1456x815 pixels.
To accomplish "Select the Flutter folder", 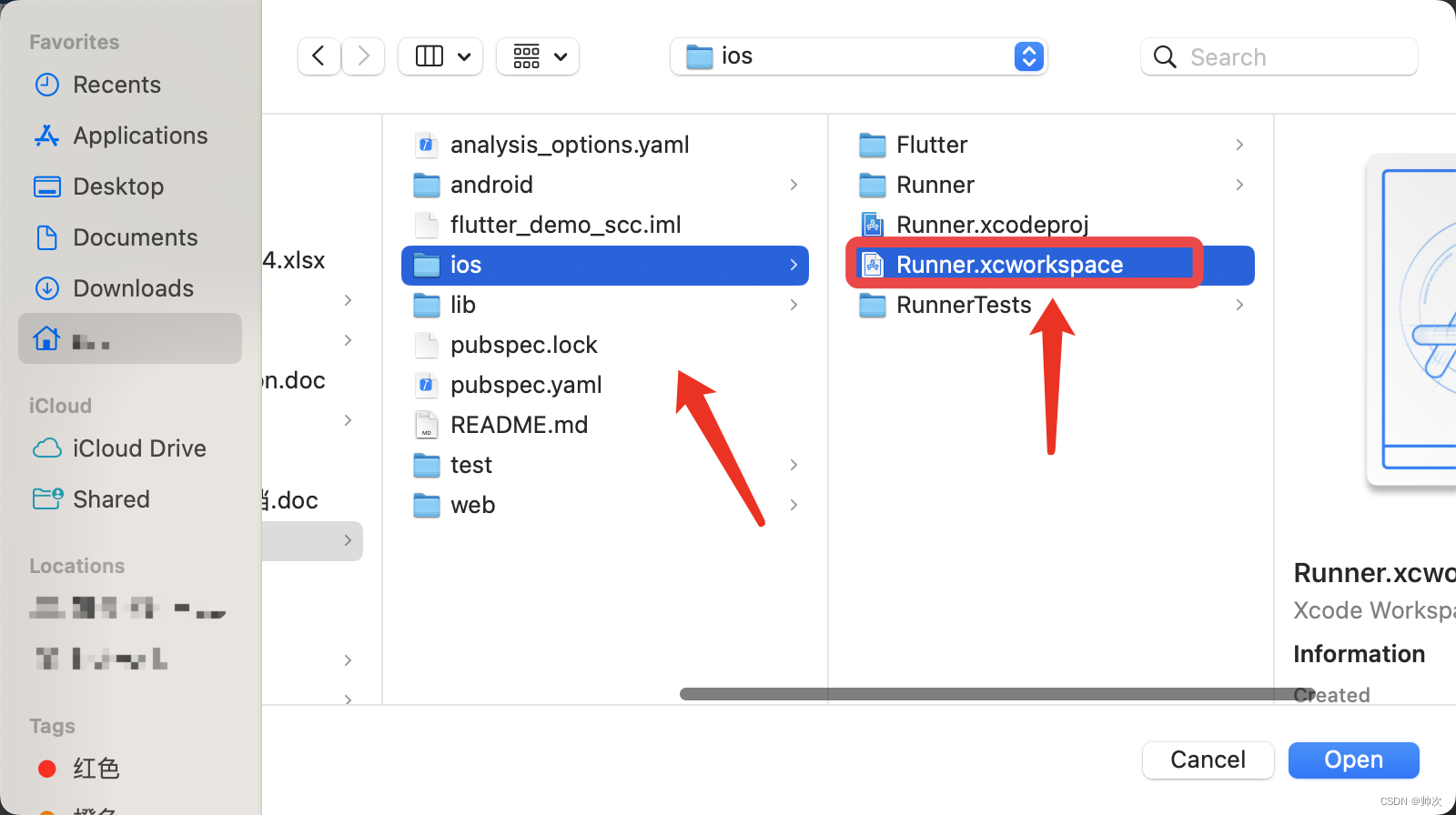I will [1051, 145].
